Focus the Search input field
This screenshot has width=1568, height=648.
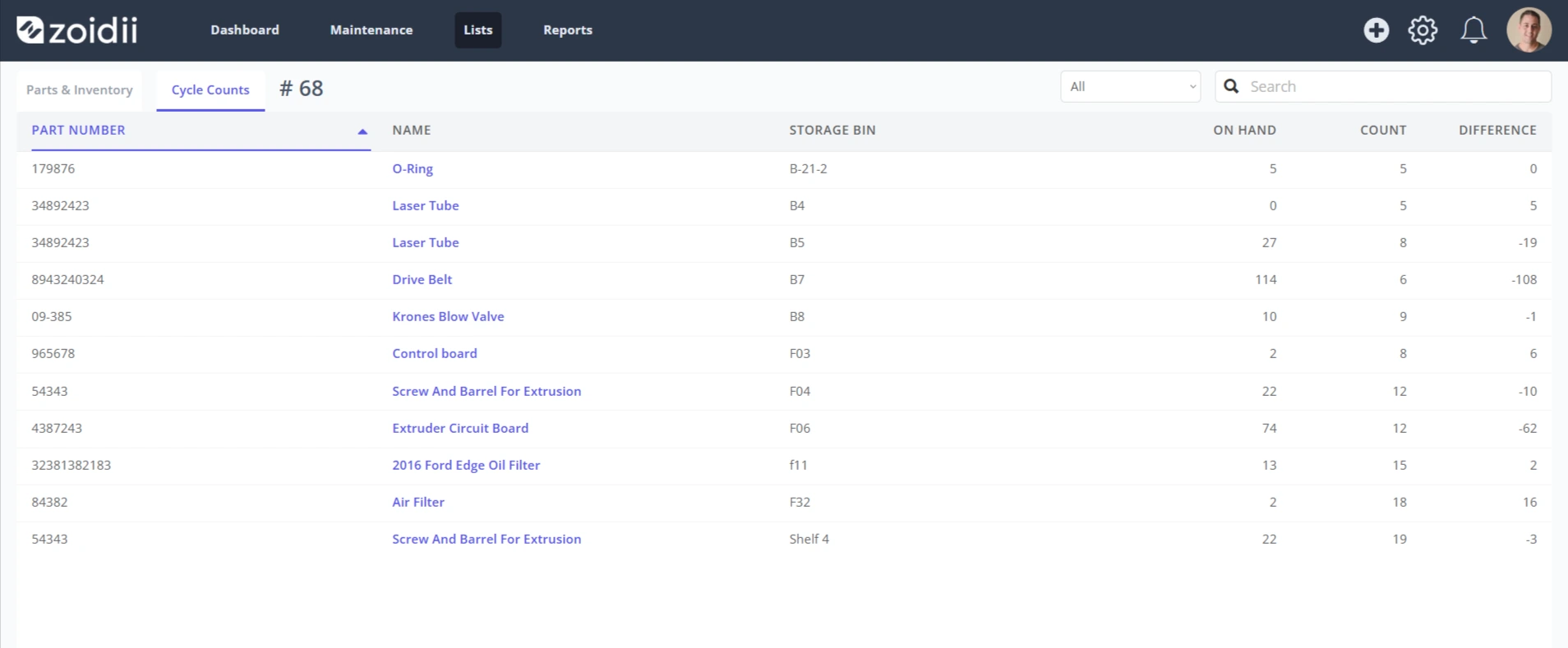point(1383,86)
